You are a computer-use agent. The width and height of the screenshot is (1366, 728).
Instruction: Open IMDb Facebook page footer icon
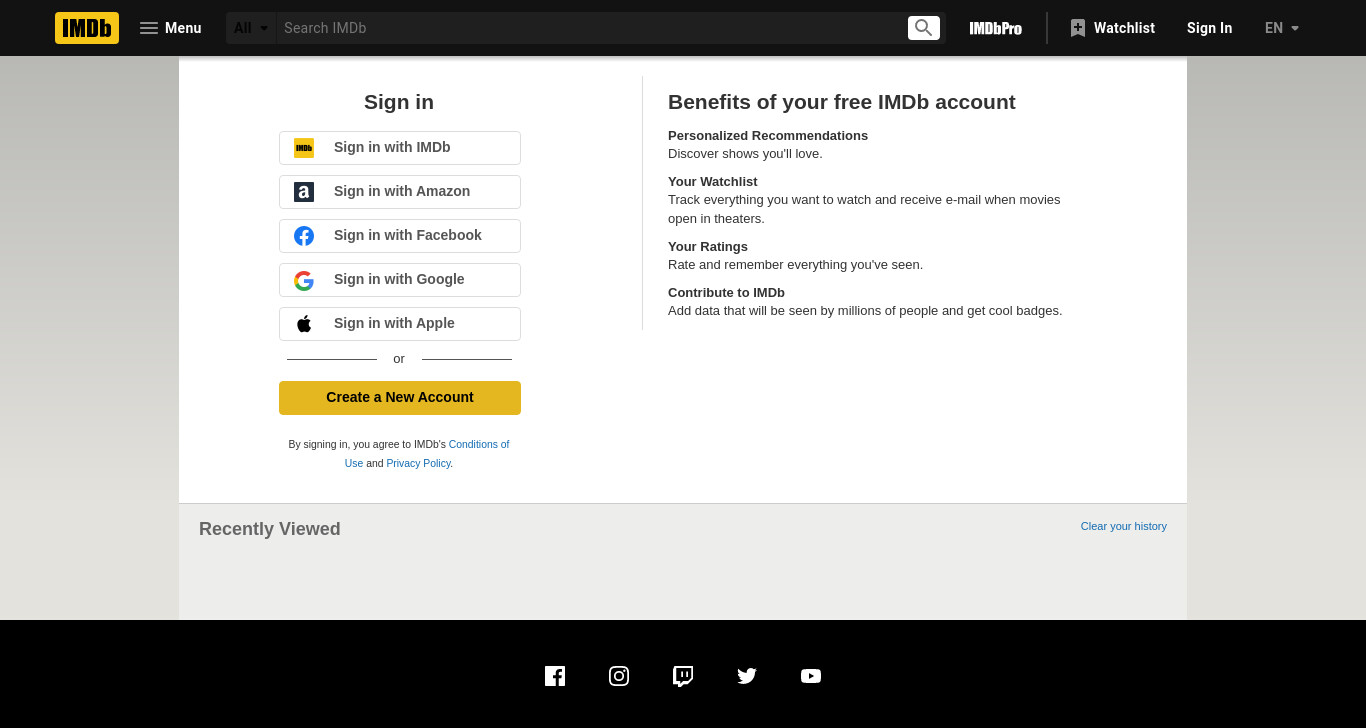tap(555, 676)
